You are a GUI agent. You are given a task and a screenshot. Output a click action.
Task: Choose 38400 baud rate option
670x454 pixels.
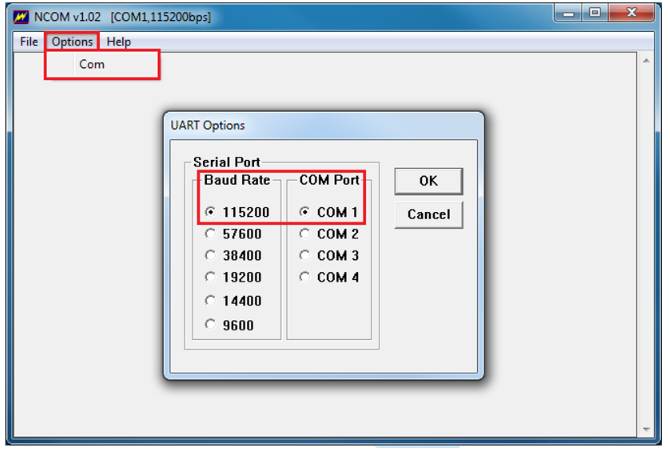click(x=210, y=255)
